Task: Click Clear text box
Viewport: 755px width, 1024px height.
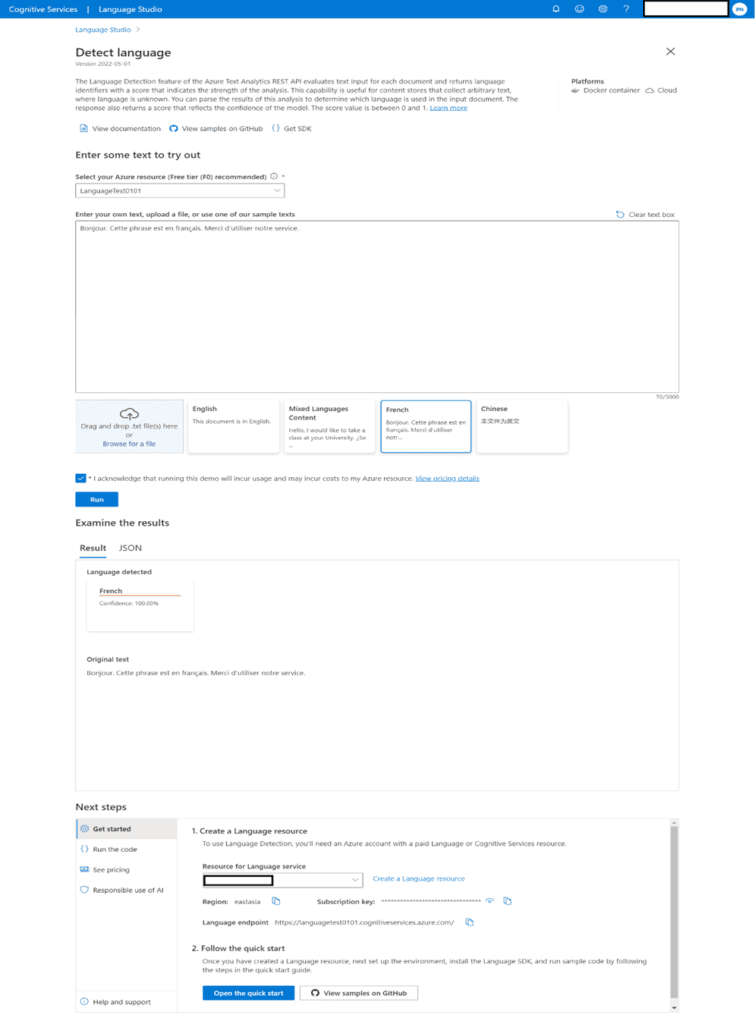Action: (x=645, y=214)
